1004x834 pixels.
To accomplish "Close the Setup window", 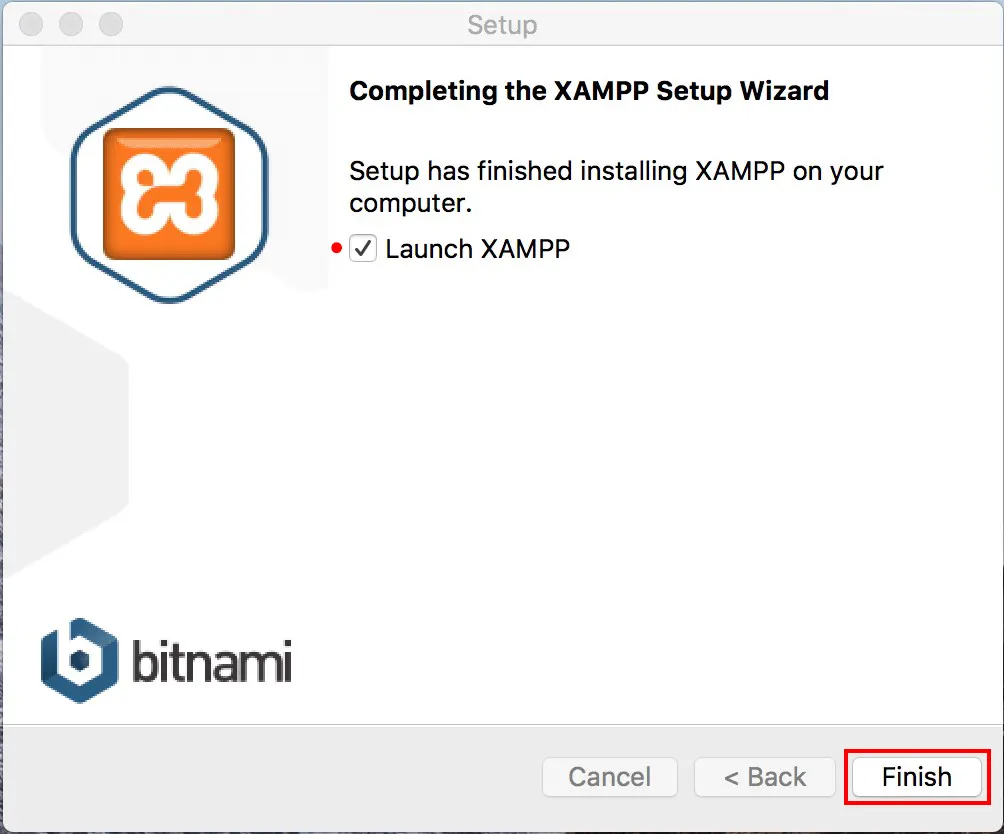I will [31, 24].
